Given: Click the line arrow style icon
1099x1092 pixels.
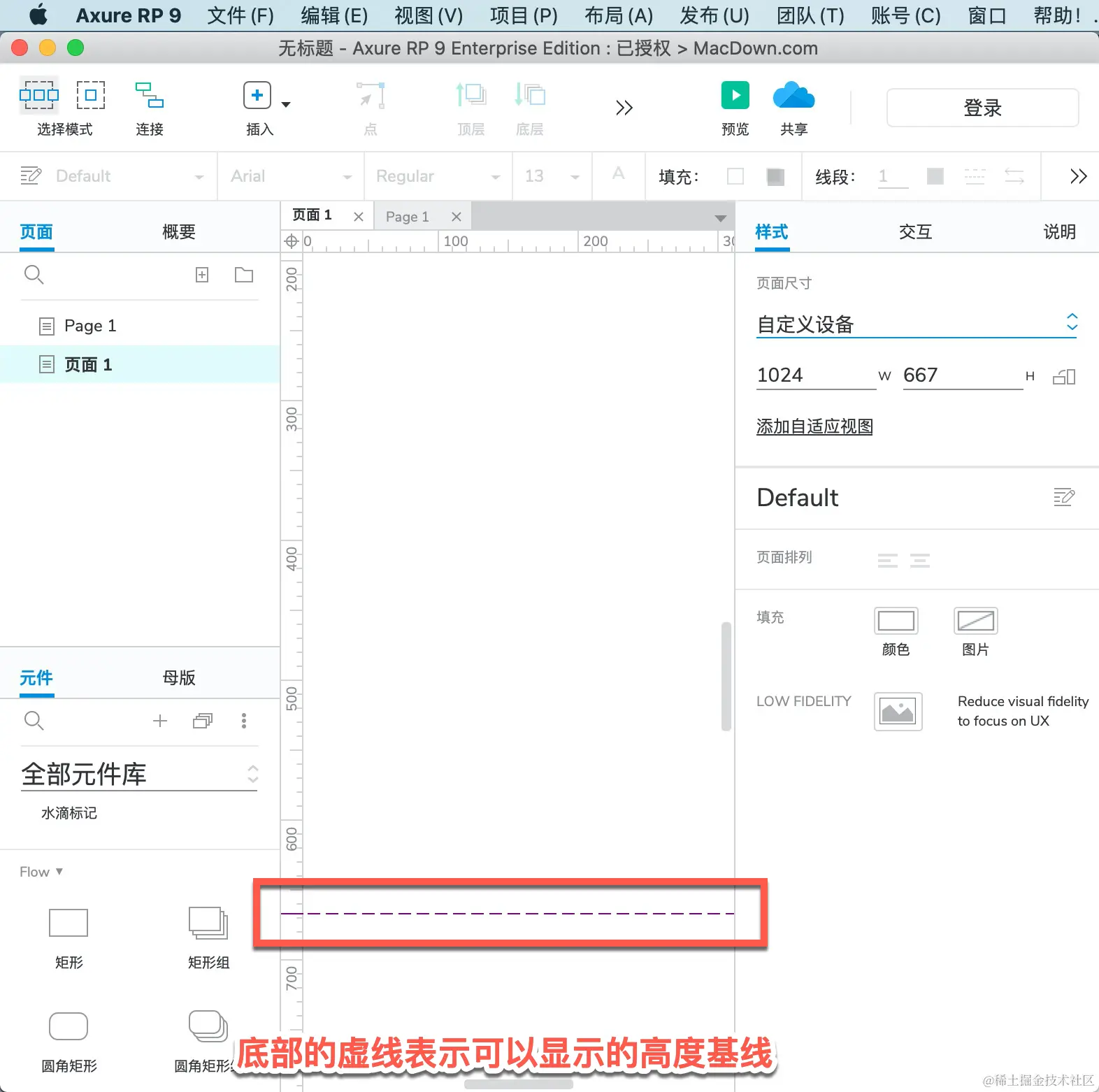Looking at the screenshot, I should pos(1014,176).
